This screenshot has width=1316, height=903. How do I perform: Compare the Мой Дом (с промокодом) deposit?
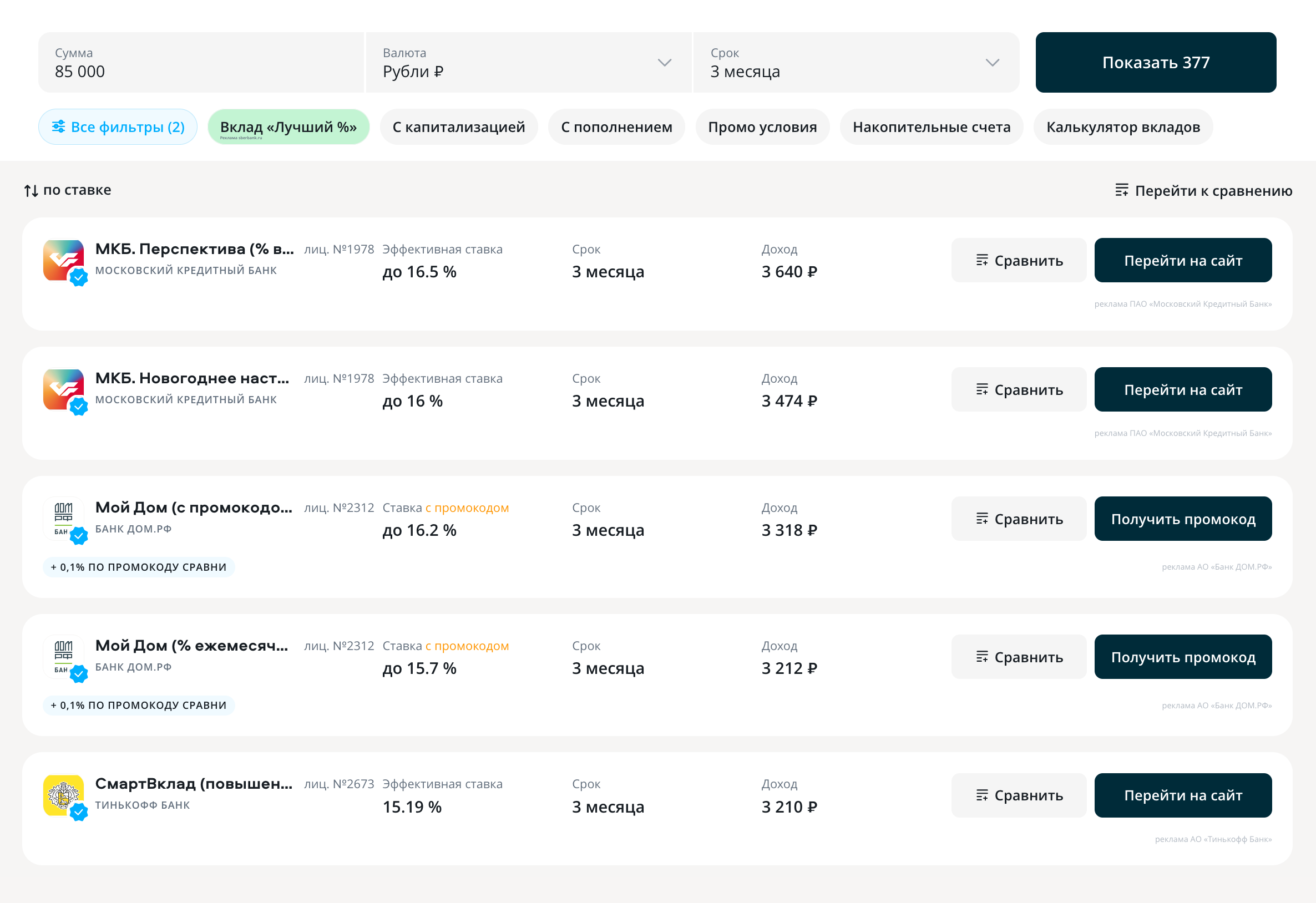click(1019, 519)
